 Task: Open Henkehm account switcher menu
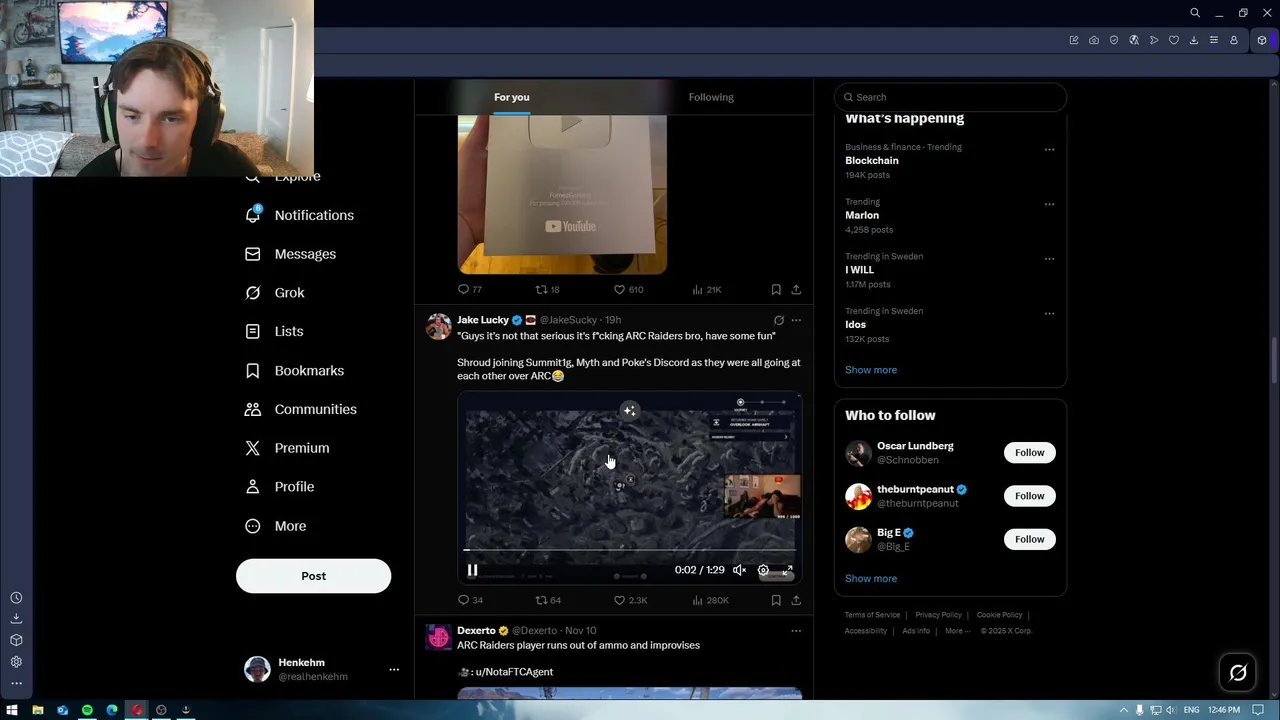pyautogui.click(x=394, y=670)
